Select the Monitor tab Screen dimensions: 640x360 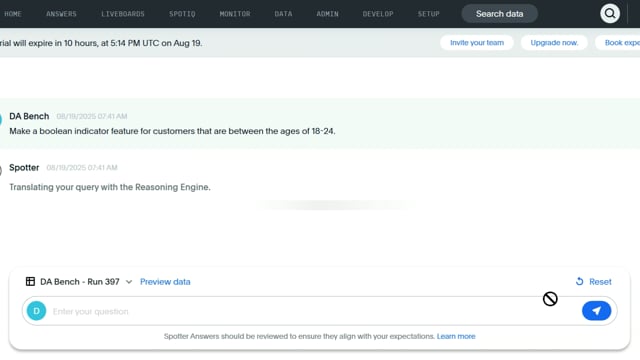pyautogui.click(x=235, y=14)
